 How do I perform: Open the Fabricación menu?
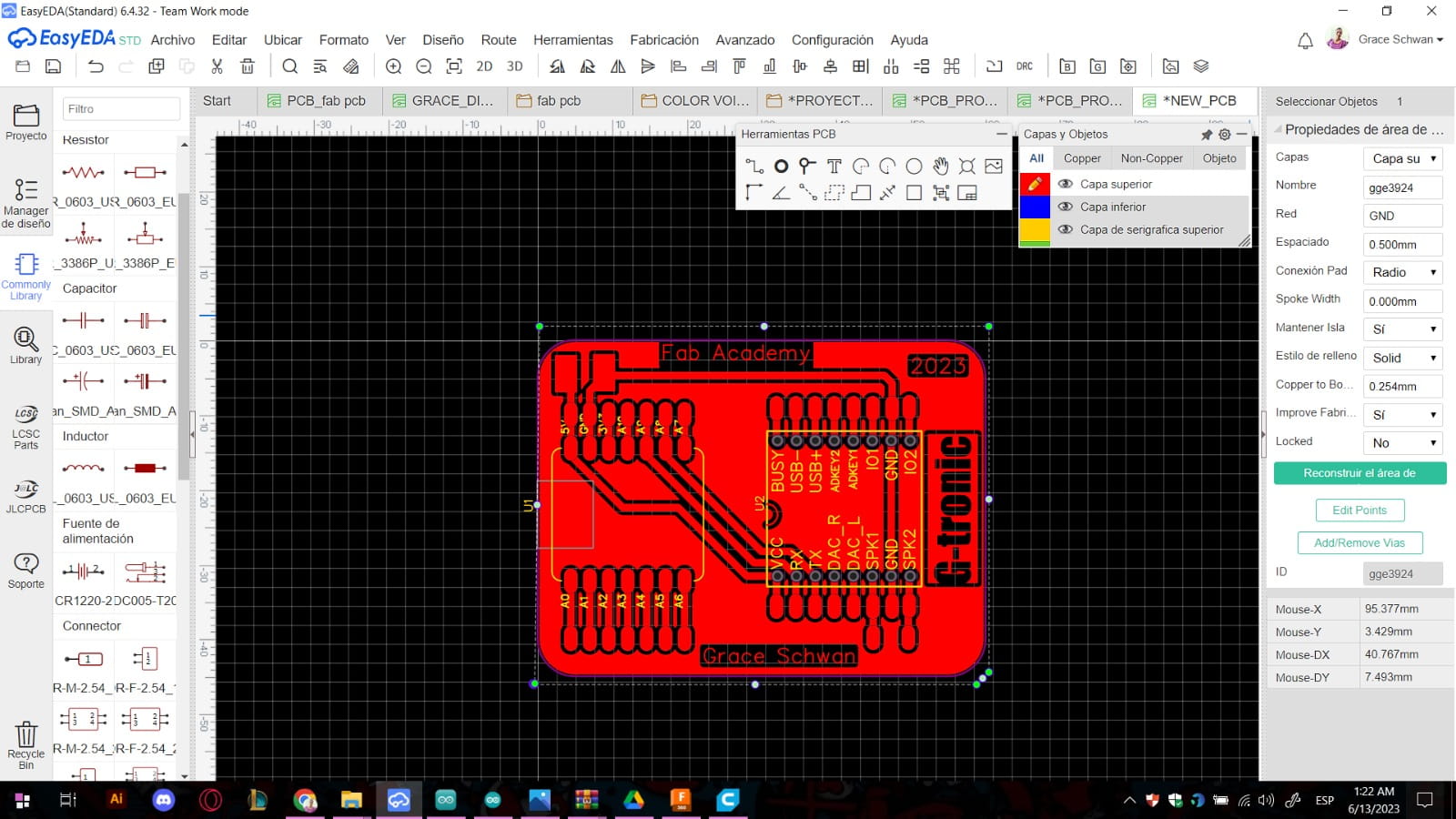click(x=664, y=40)
